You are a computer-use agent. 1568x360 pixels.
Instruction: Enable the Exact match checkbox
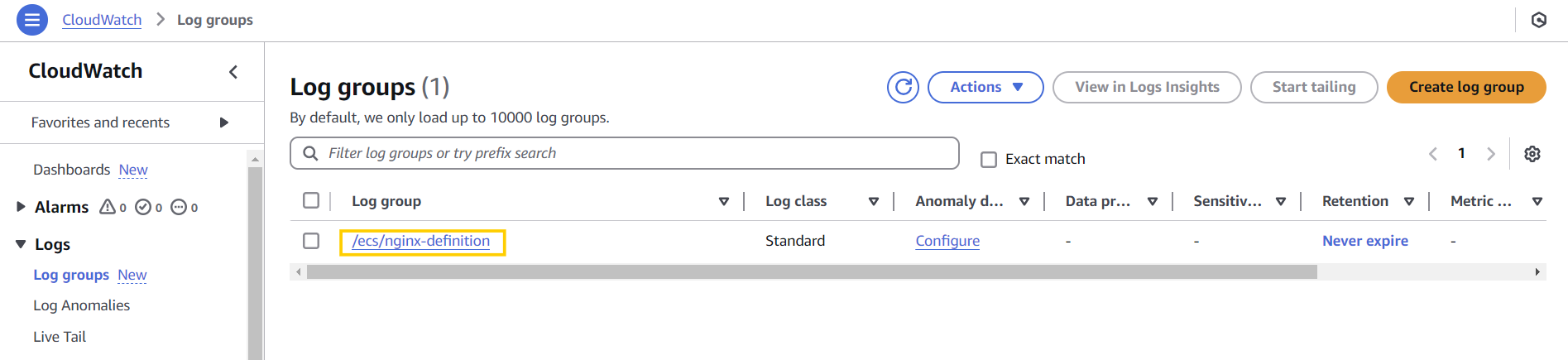tap(988, 159)
